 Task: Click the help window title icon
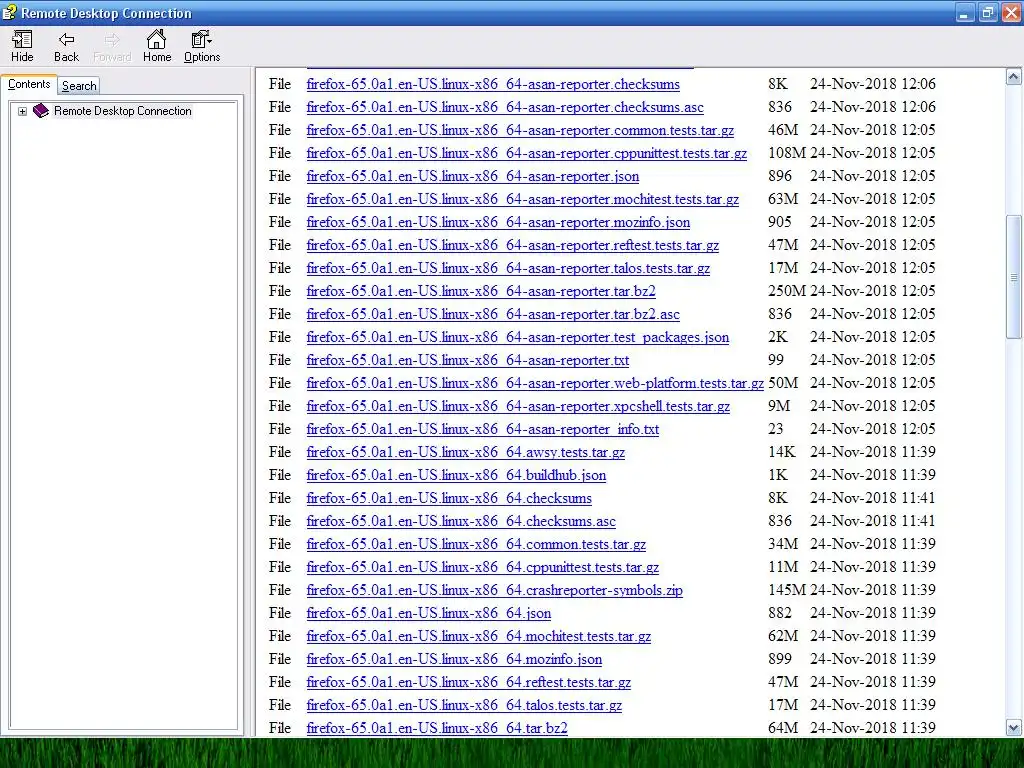pyautogui.click(x=9, y=12)
